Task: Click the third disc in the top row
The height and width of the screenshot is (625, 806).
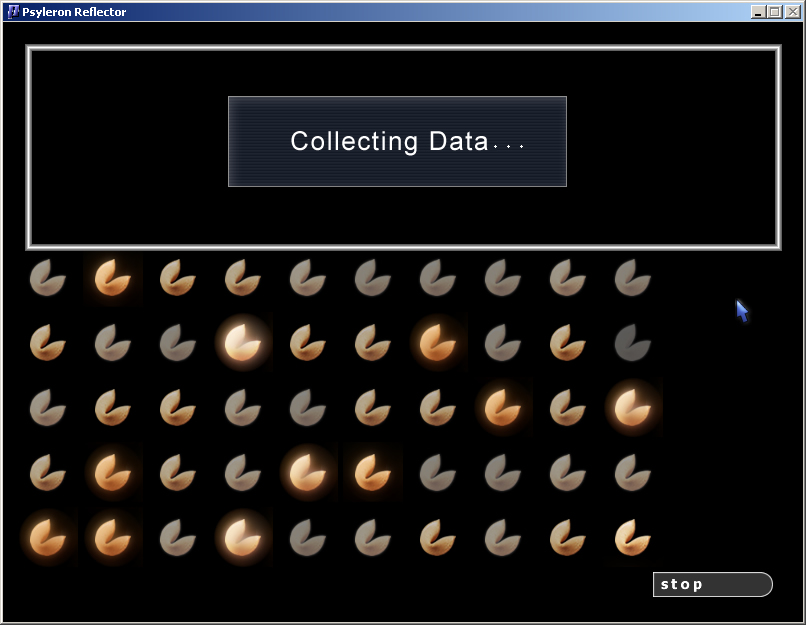Action: coord(178,278)
